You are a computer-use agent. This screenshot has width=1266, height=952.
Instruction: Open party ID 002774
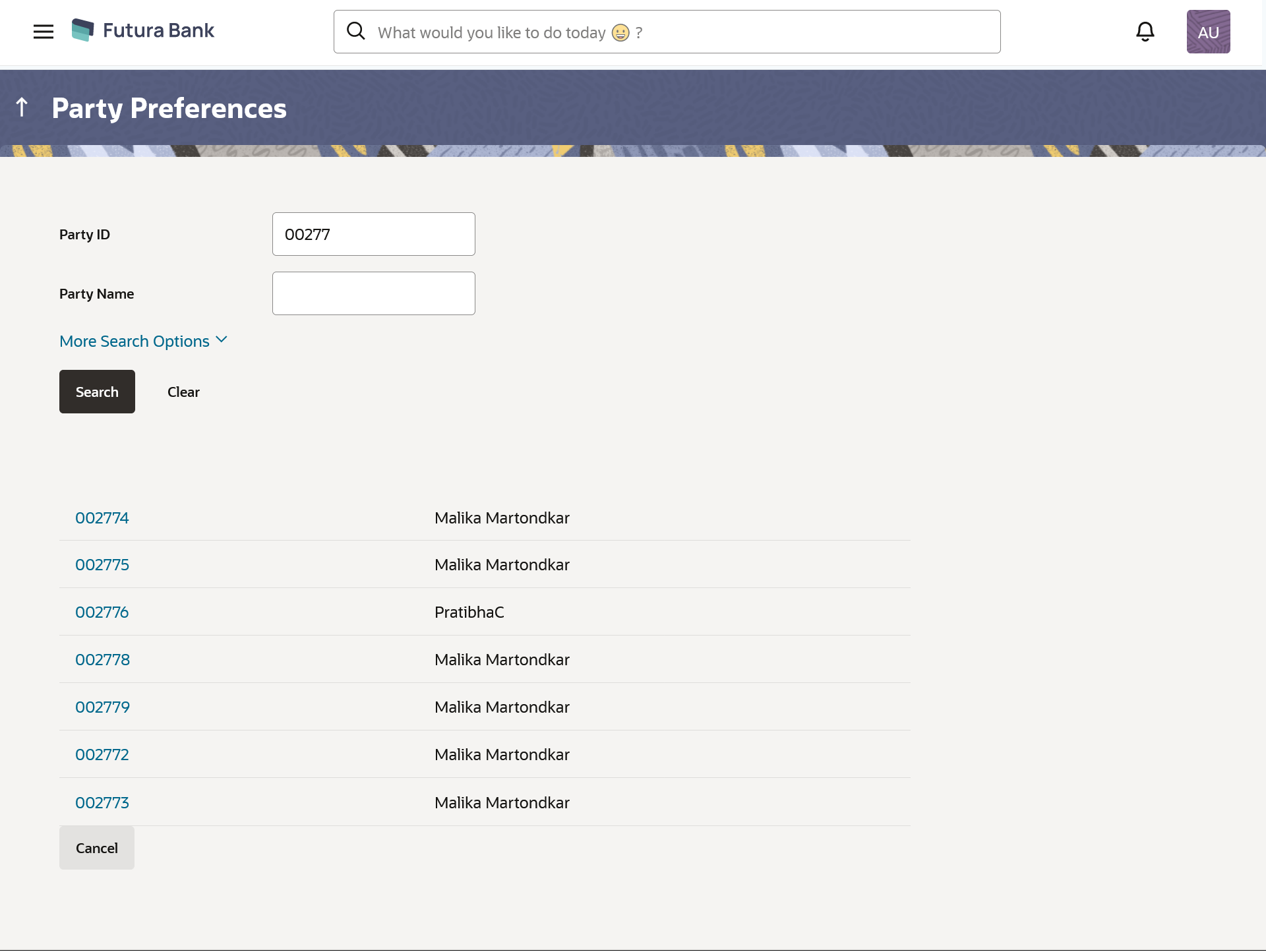(x=102, y=518)
